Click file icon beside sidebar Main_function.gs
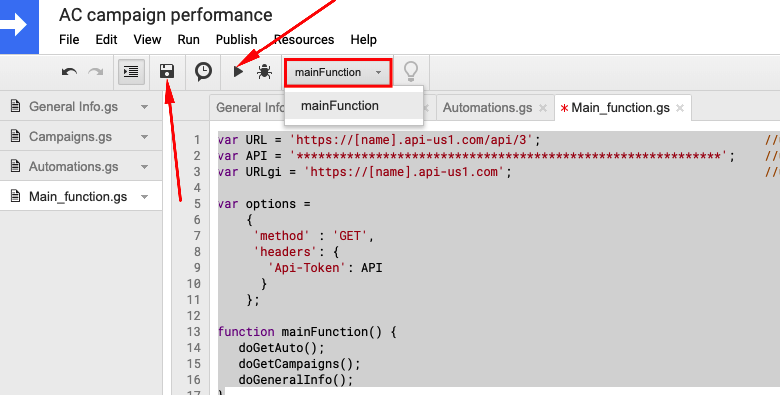Image resolution: width=780 pixels, height=395 pixels. click(15, 197)
